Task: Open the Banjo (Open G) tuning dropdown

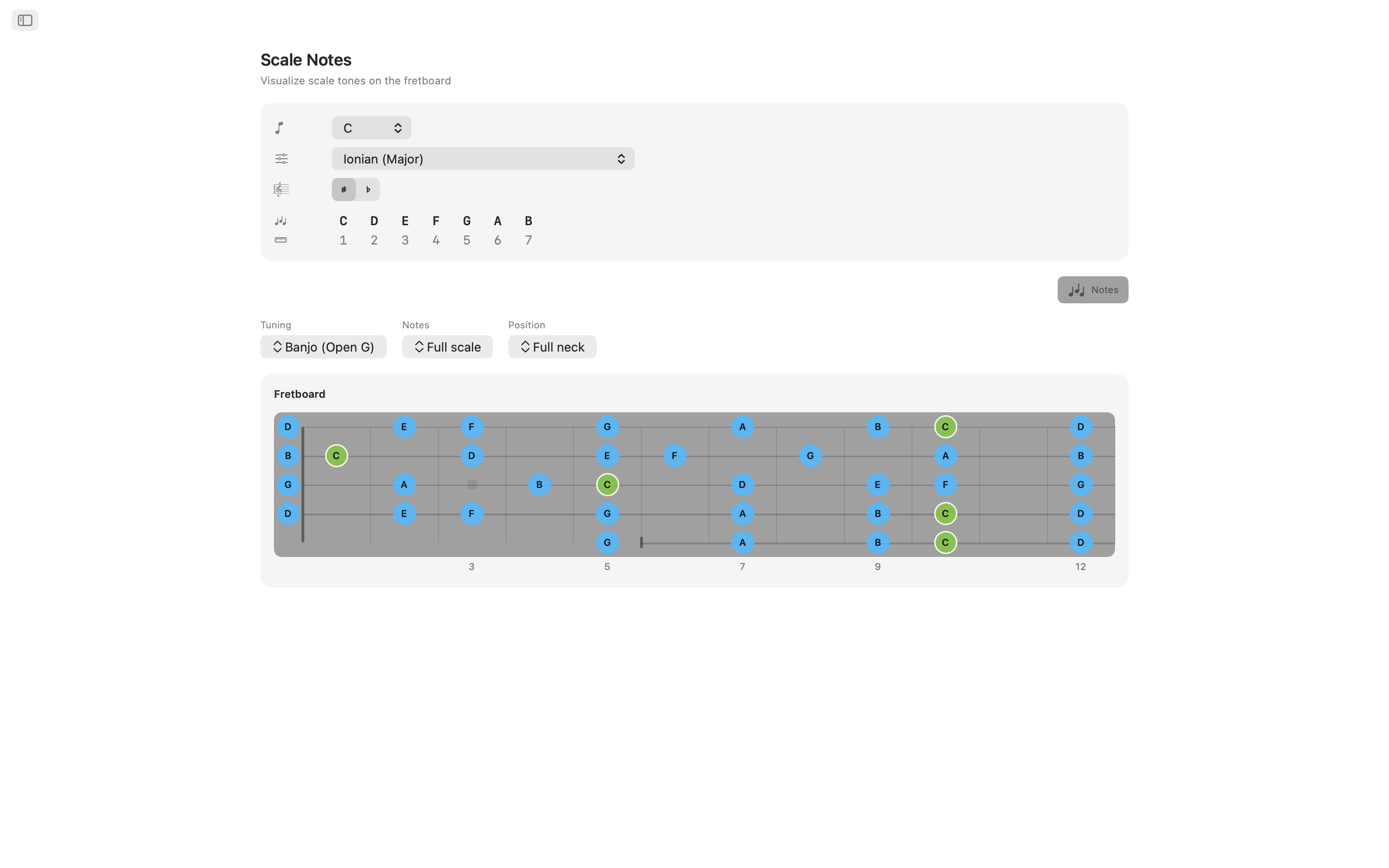Action: click(x=323, y=347)
